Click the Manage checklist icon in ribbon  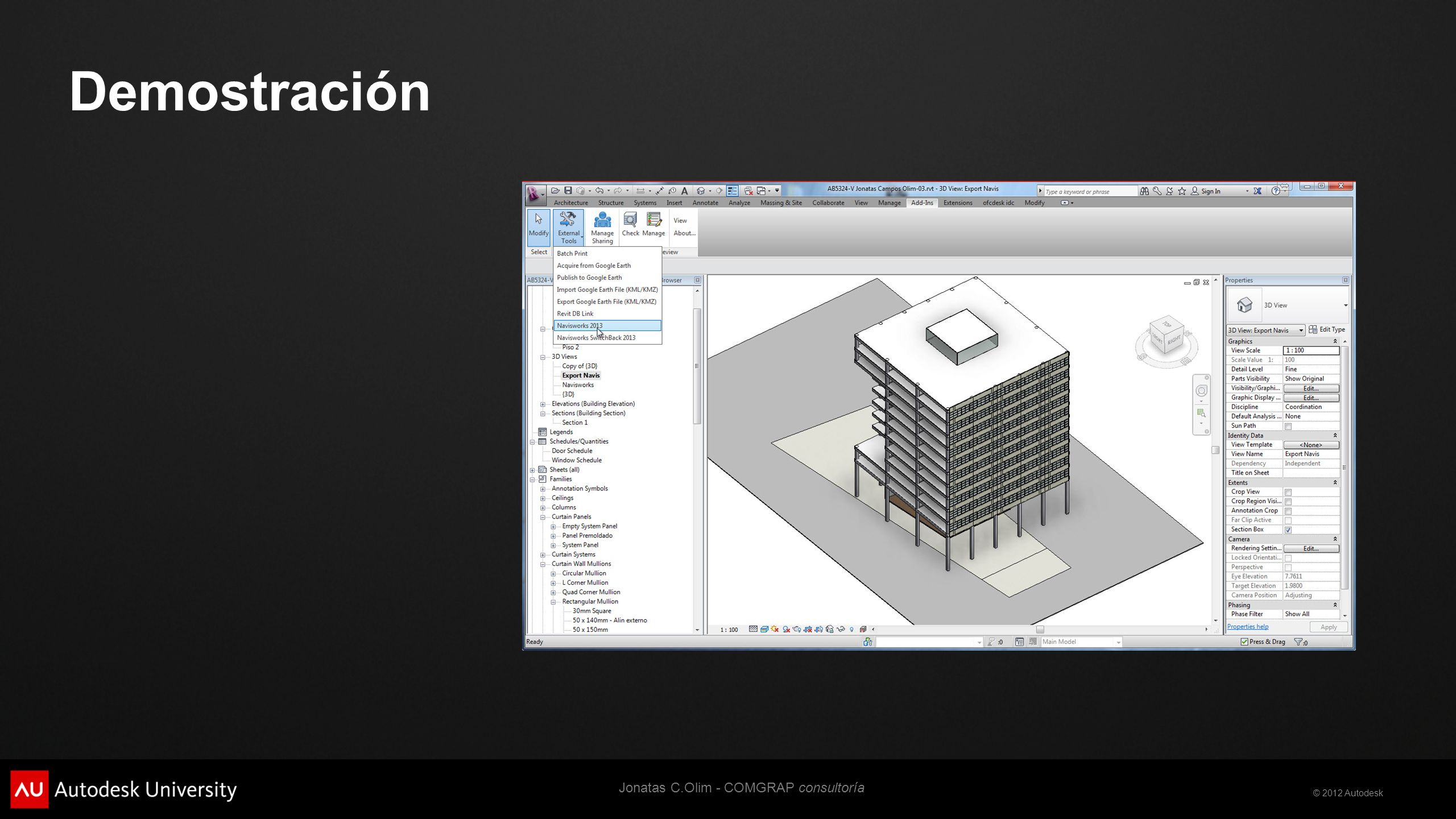pyautogui.click(x=654, y=220)
